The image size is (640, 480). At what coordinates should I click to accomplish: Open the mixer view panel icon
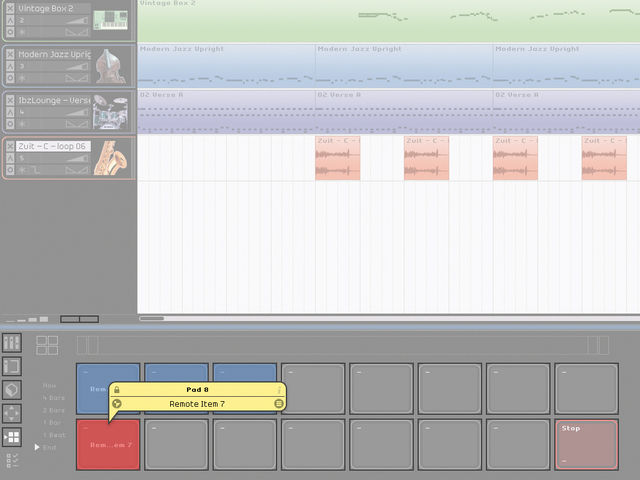coord(12,343)
